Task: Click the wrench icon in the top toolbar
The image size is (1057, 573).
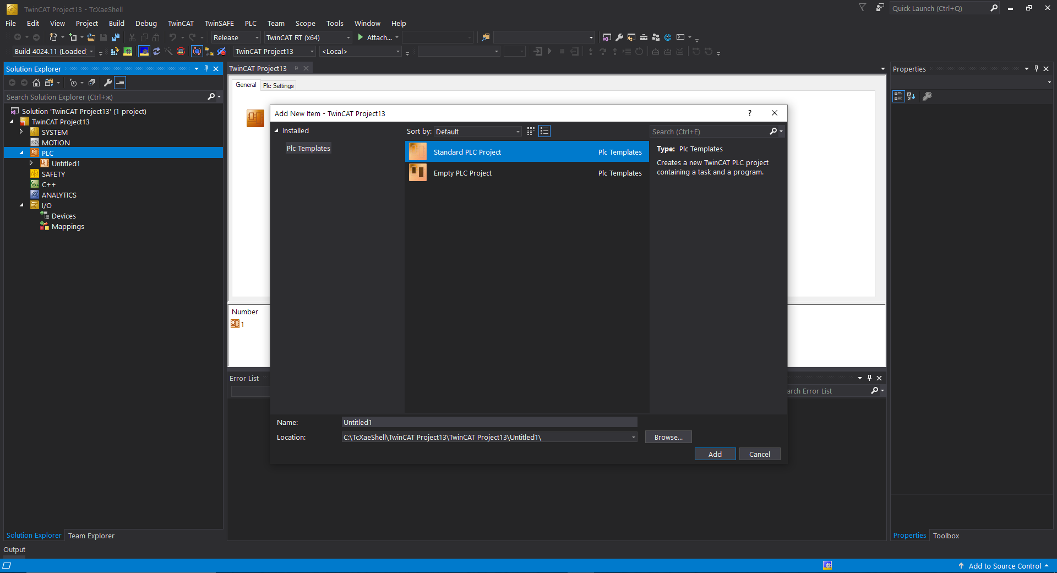Action: tap(619, 37)
